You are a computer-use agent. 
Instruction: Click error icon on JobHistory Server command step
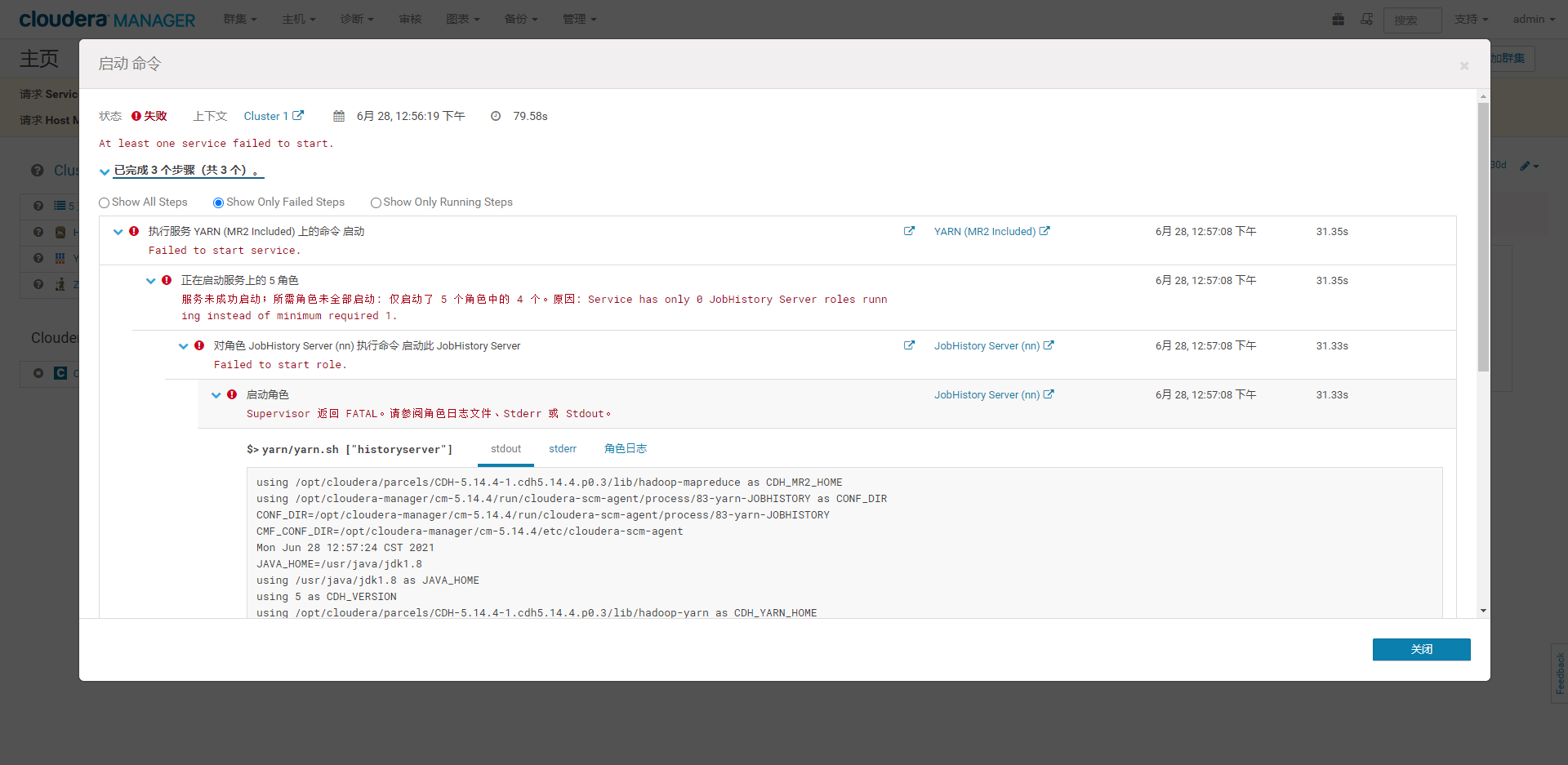pos(199,345)
